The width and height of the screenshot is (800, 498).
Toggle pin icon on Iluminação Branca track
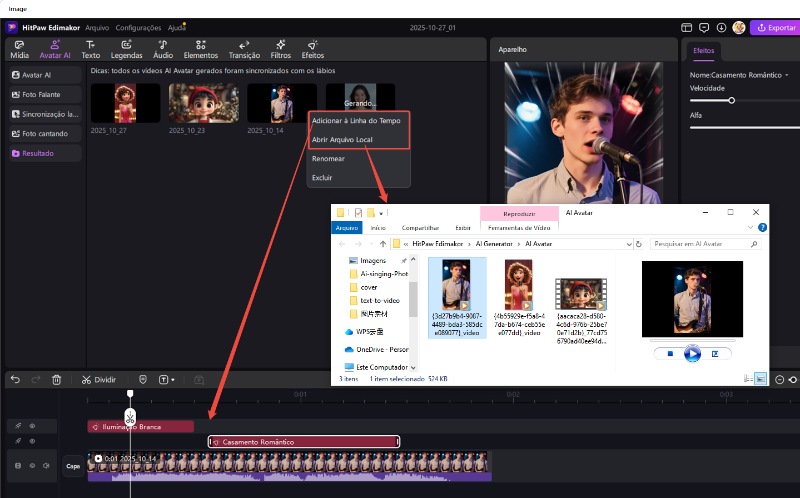coord(18,426)
